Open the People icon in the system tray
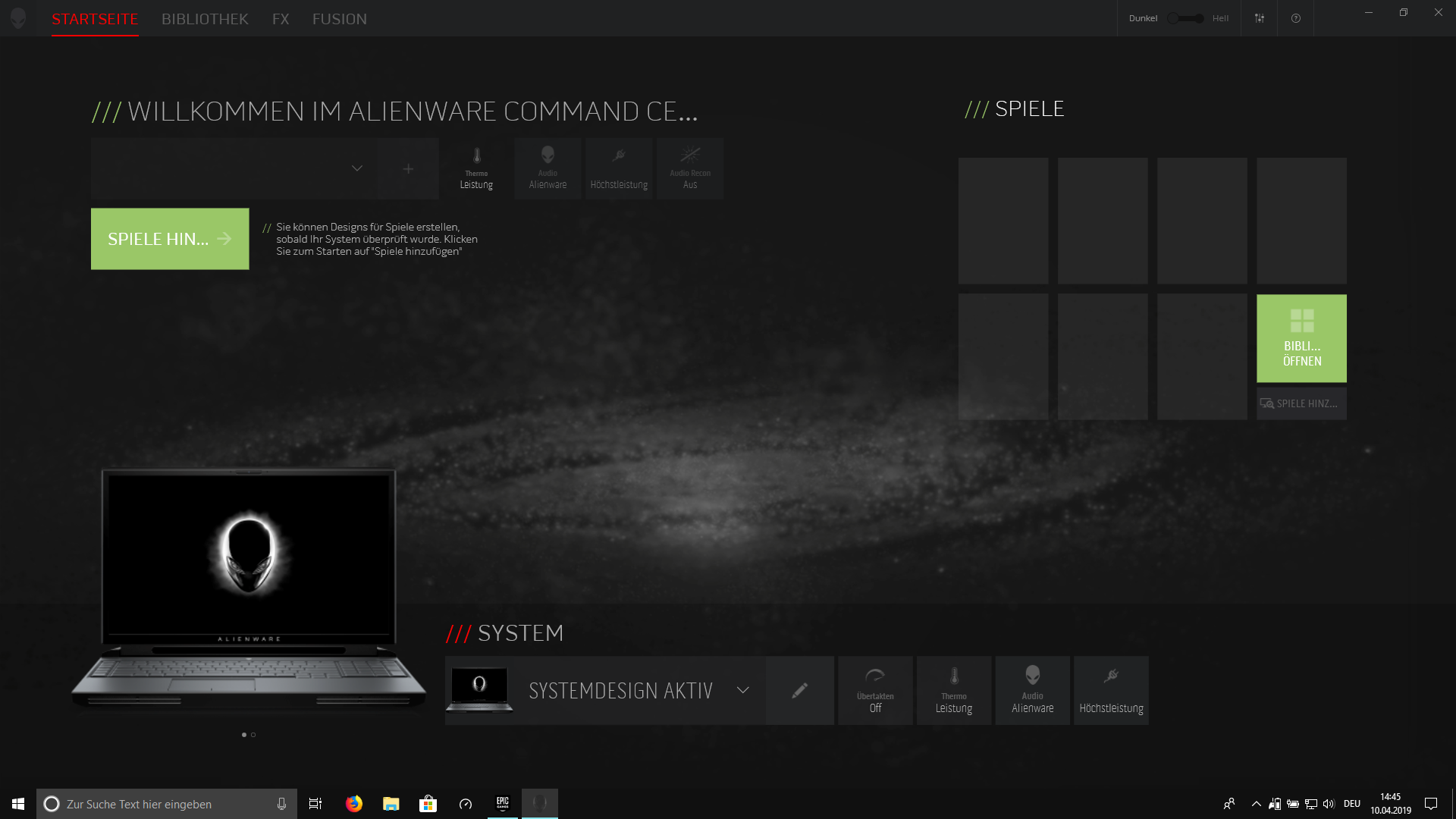Viewport: 1456px width, 819px height. coord(1229,804)
